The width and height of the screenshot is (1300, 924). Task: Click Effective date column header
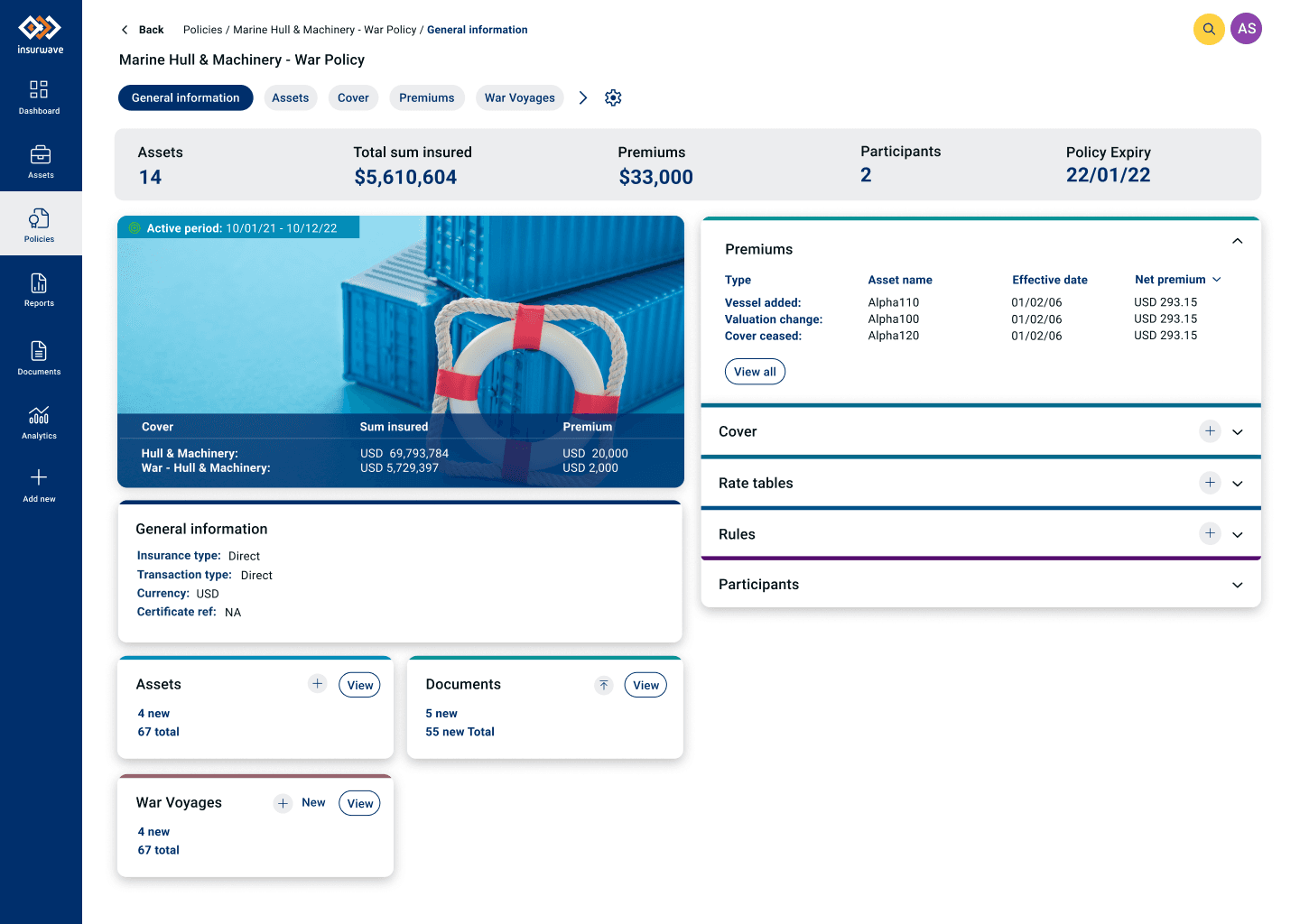tap(1050, 280)
